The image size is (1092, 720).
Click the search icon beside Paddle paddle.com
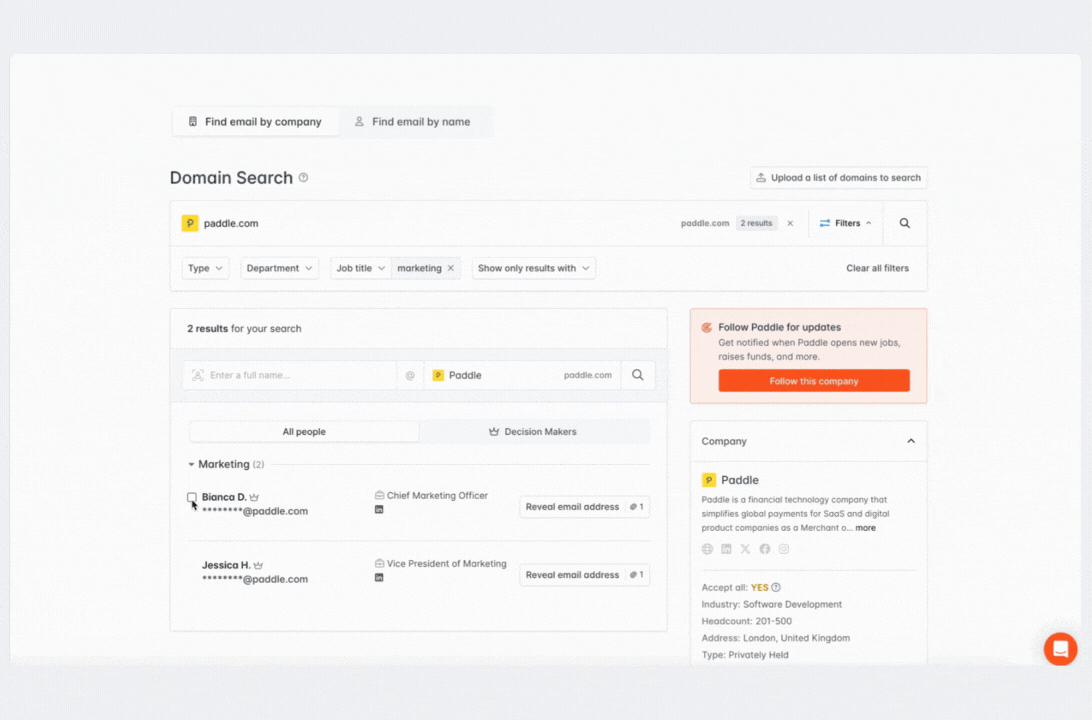tap(638, 375)
